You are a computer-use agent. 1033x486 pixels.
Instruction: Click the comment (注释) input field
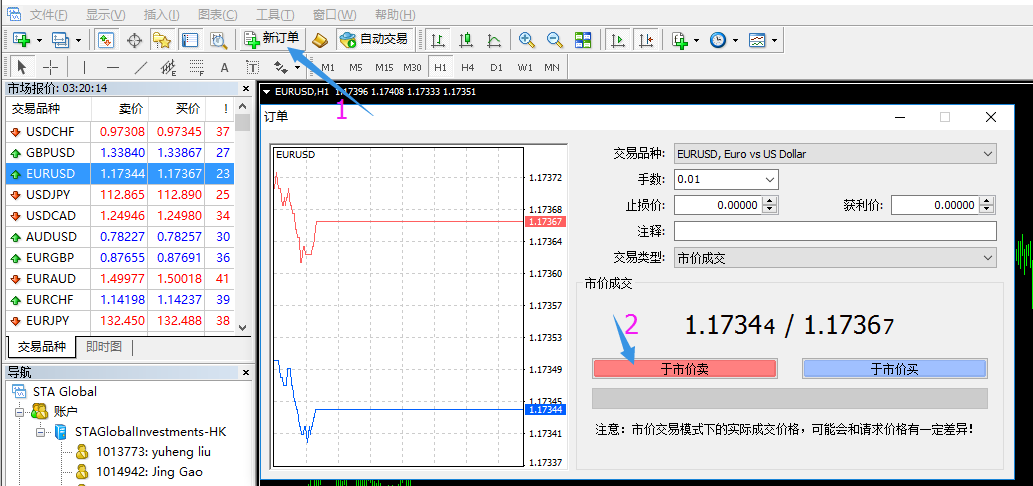(x=835, y=231)
